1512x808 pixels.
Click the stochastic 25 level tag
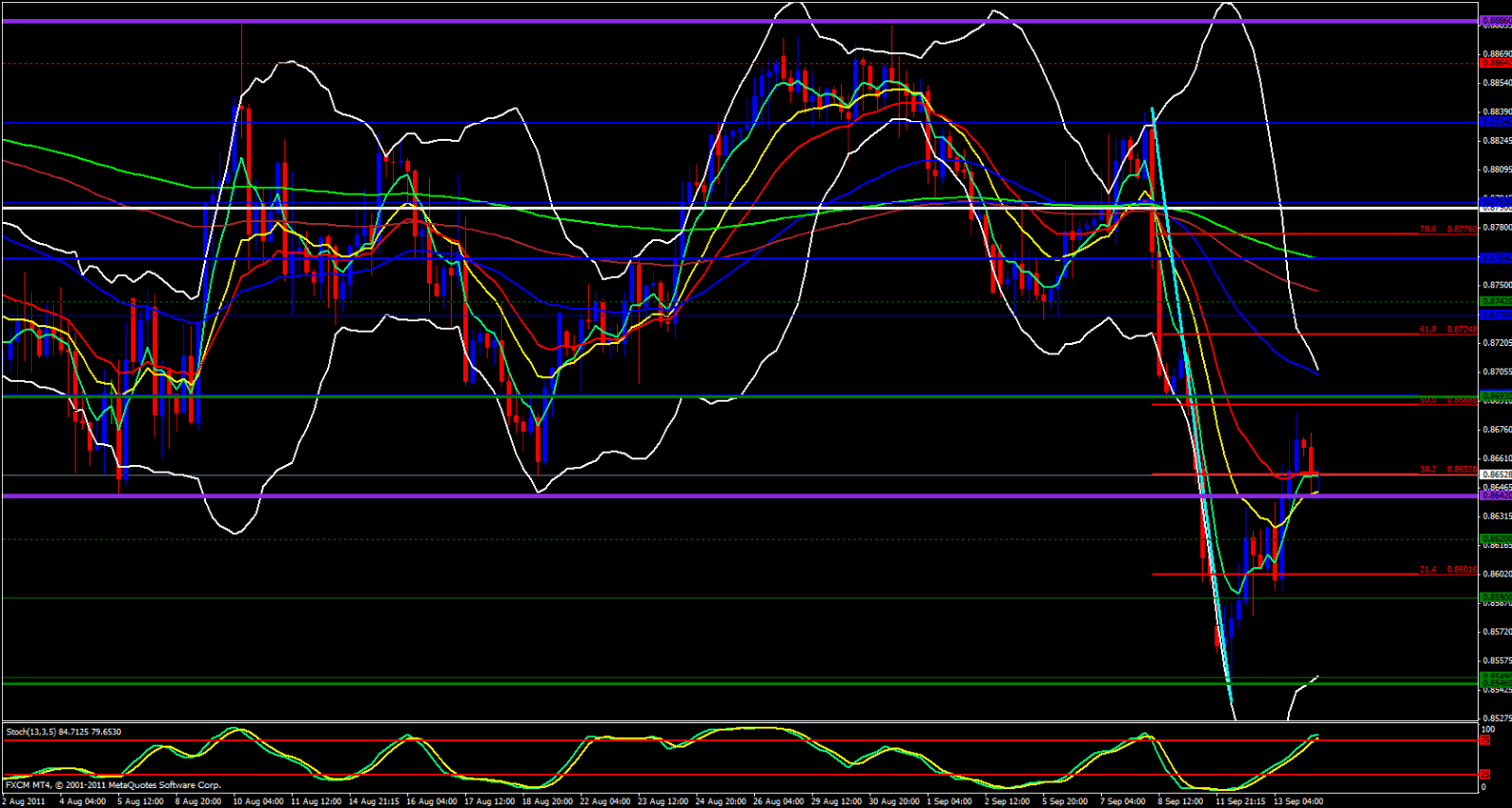[1485, 775]
